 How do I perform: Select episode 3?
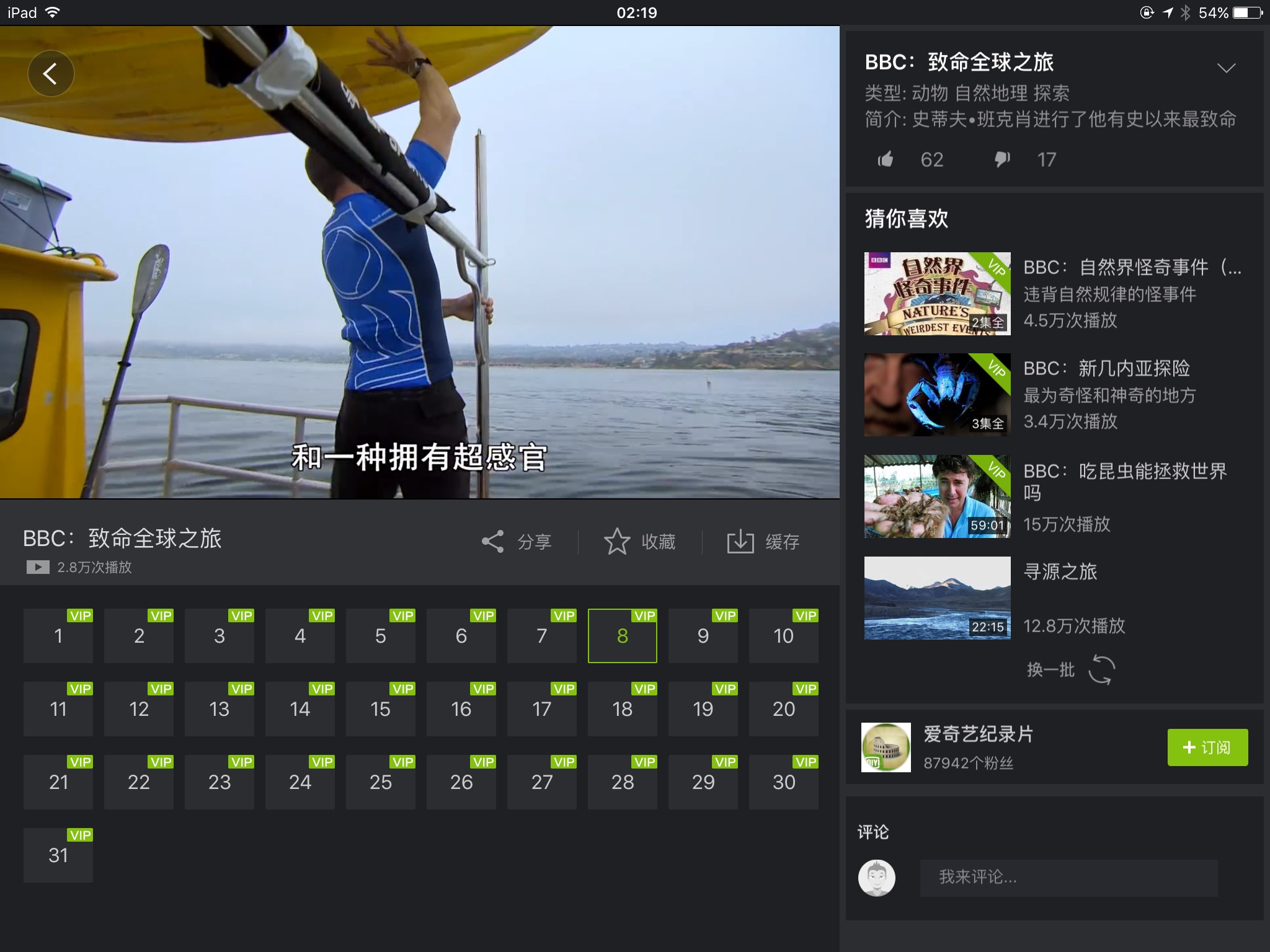pos(220,636)
